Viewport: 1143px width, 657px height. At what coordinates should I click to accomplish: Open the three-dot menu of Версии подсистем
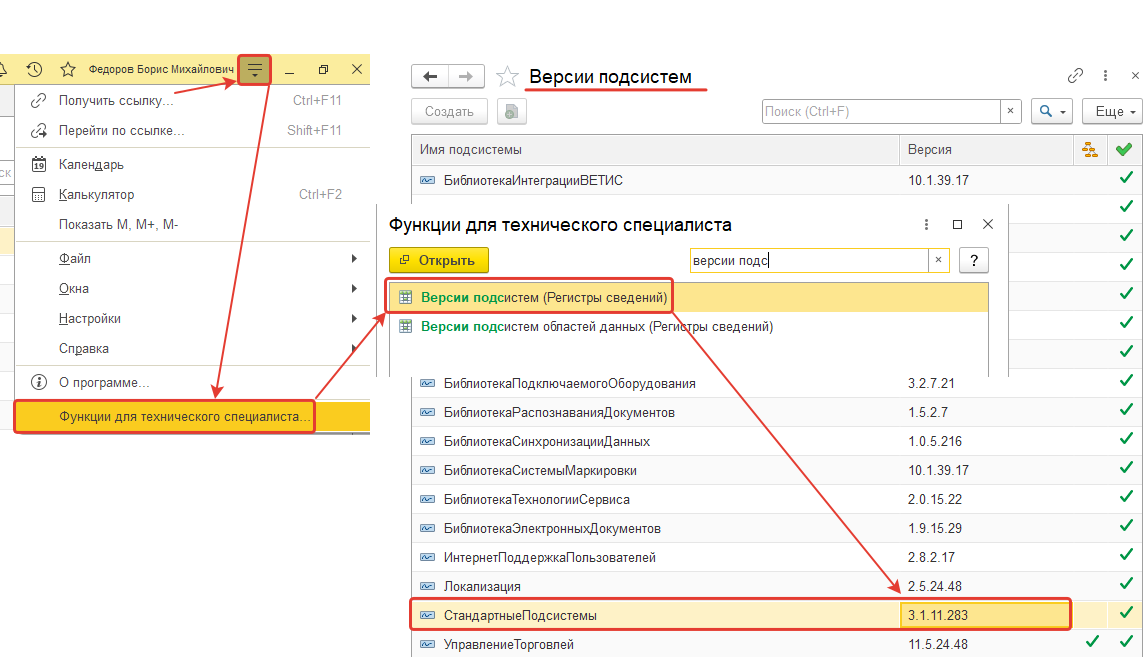(x=1105, y=76)
